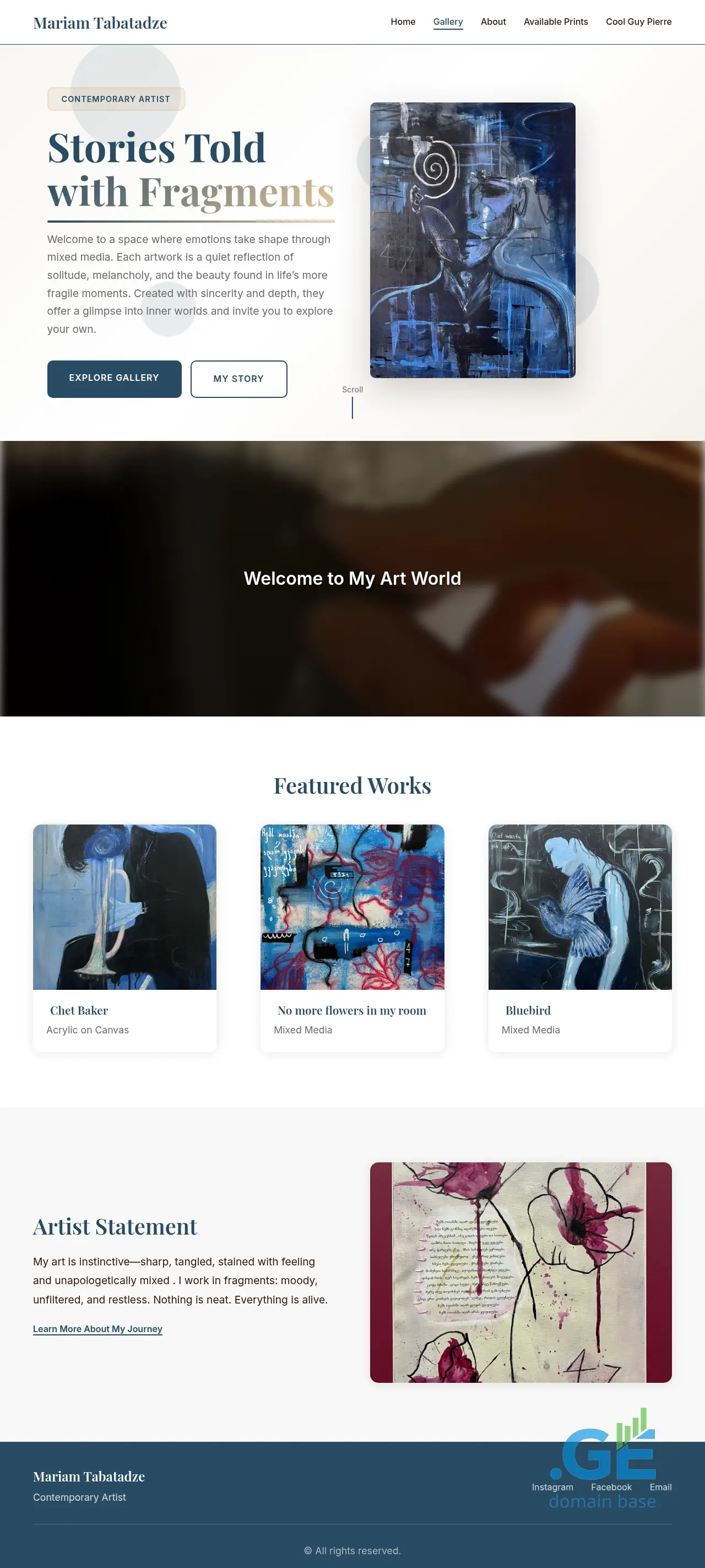Open the Facebook footer link

pyautogui.click(x=611, y=1487)
